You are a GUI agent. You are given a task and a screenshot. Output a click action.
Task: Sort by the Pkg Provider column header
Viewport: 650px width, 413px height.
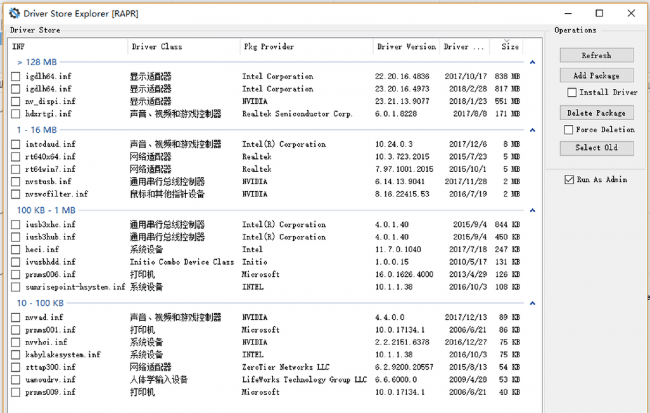(x=307, y=46)
